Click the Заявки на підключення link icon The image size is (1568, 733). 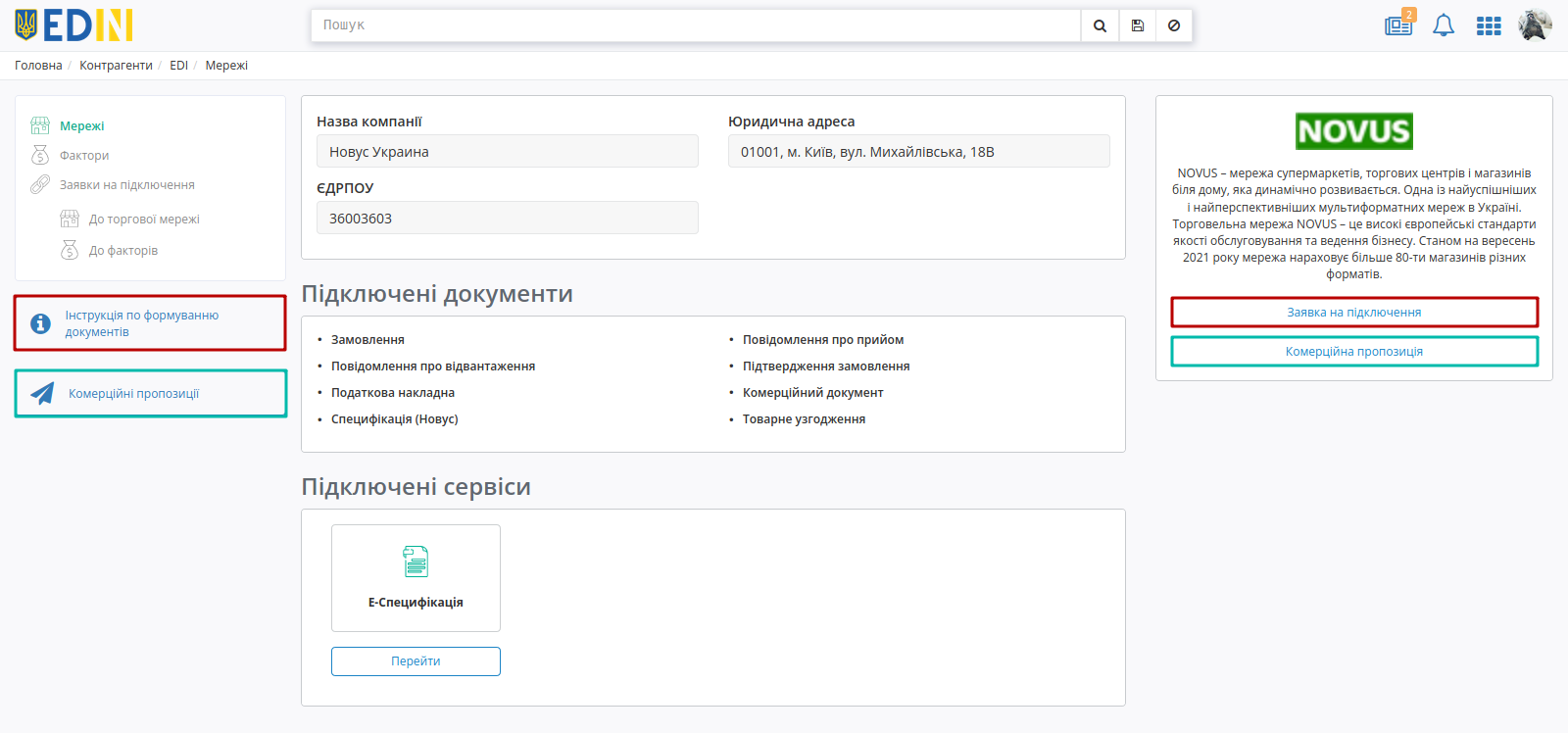coord(40,184)
